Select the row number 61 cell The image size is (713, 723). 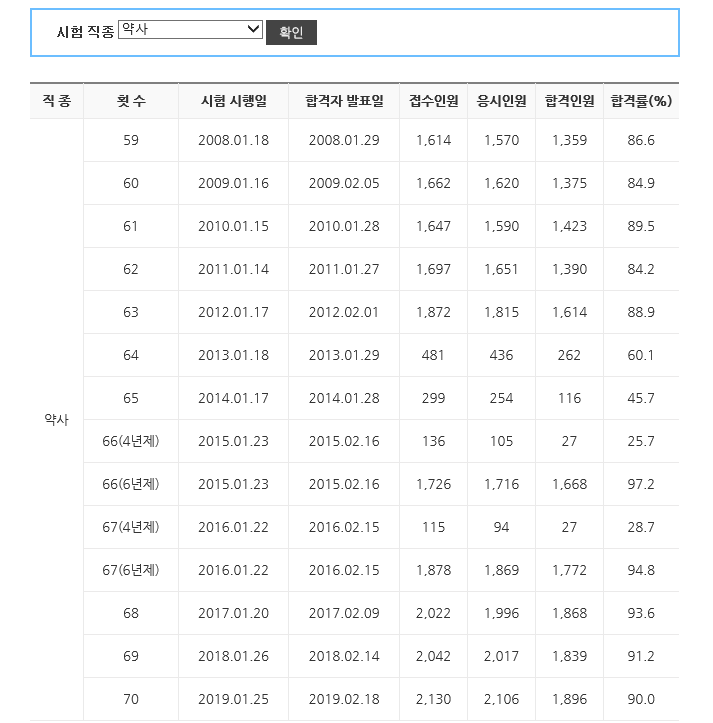tap(131, 226)
